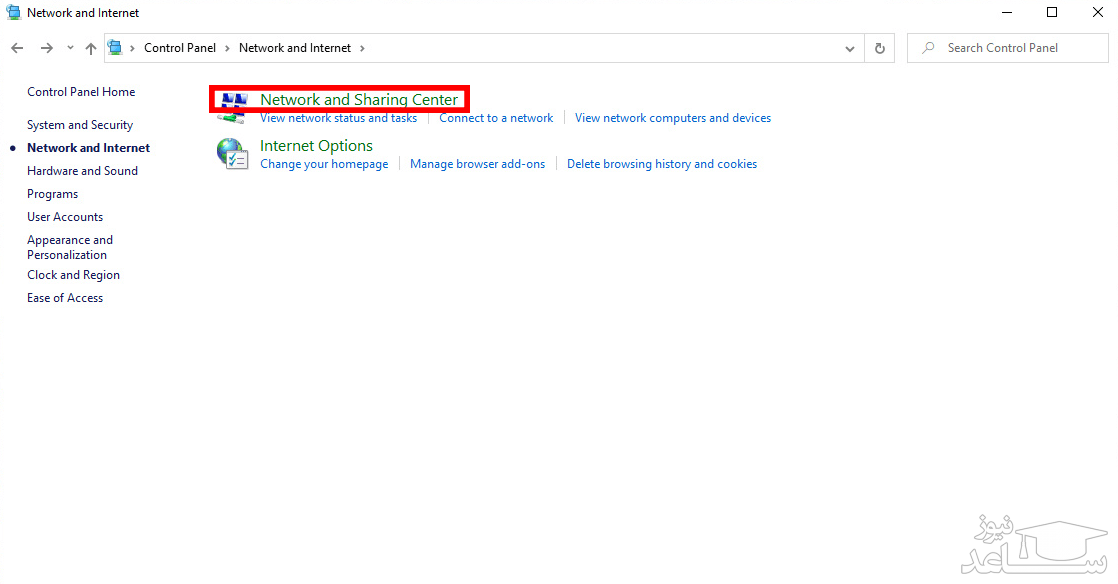Select Connect to a network link
1118x584 pixels.
coord(496,118)
